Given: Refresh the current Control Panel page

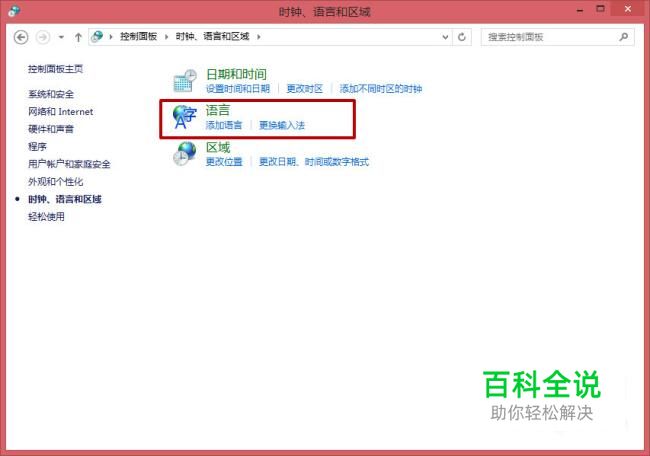Looking at the screenshot, I should (462, 37).
